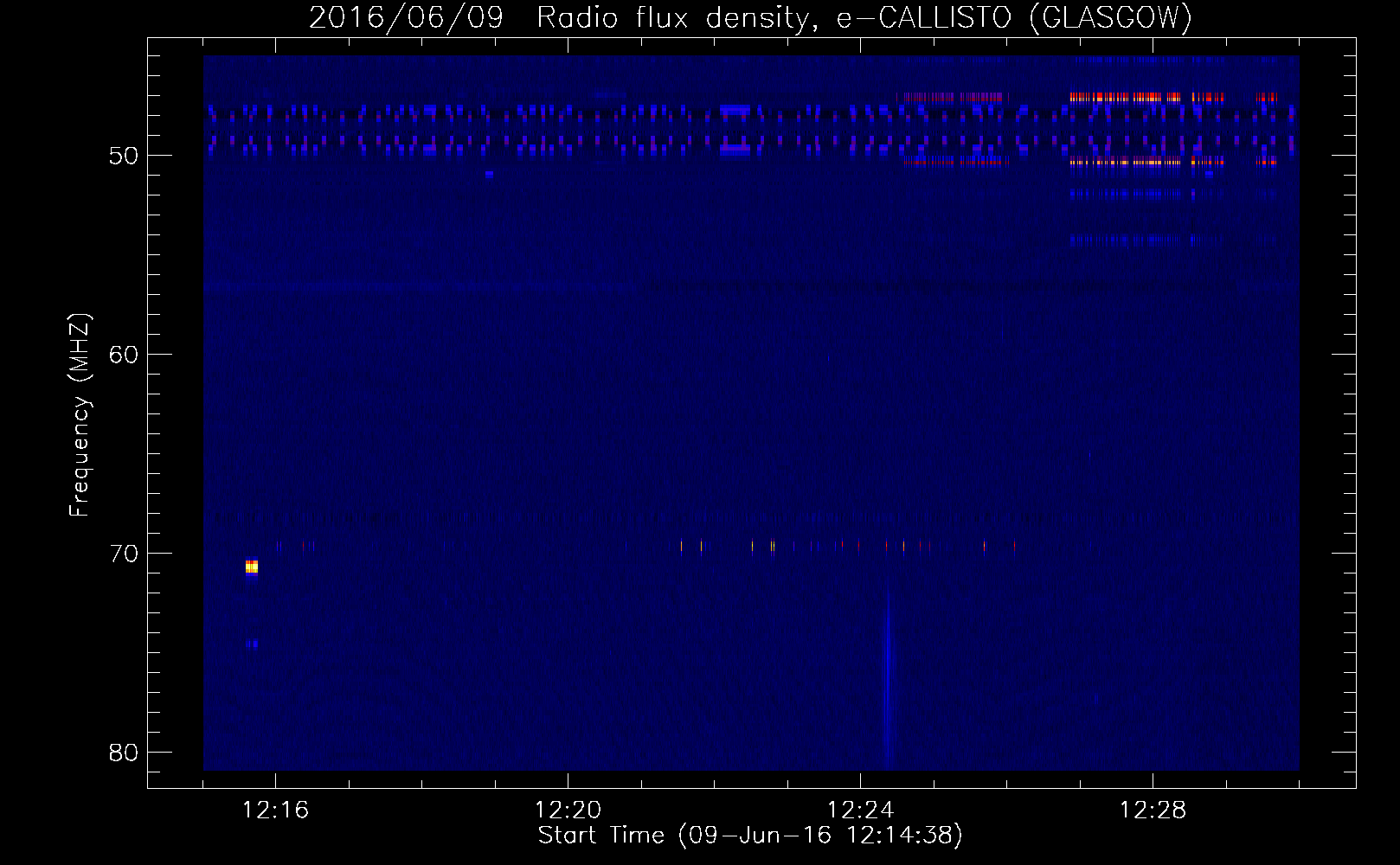Click the 'Start Time (09-Jun-16 12:14:38)' label

coord(750,836)
